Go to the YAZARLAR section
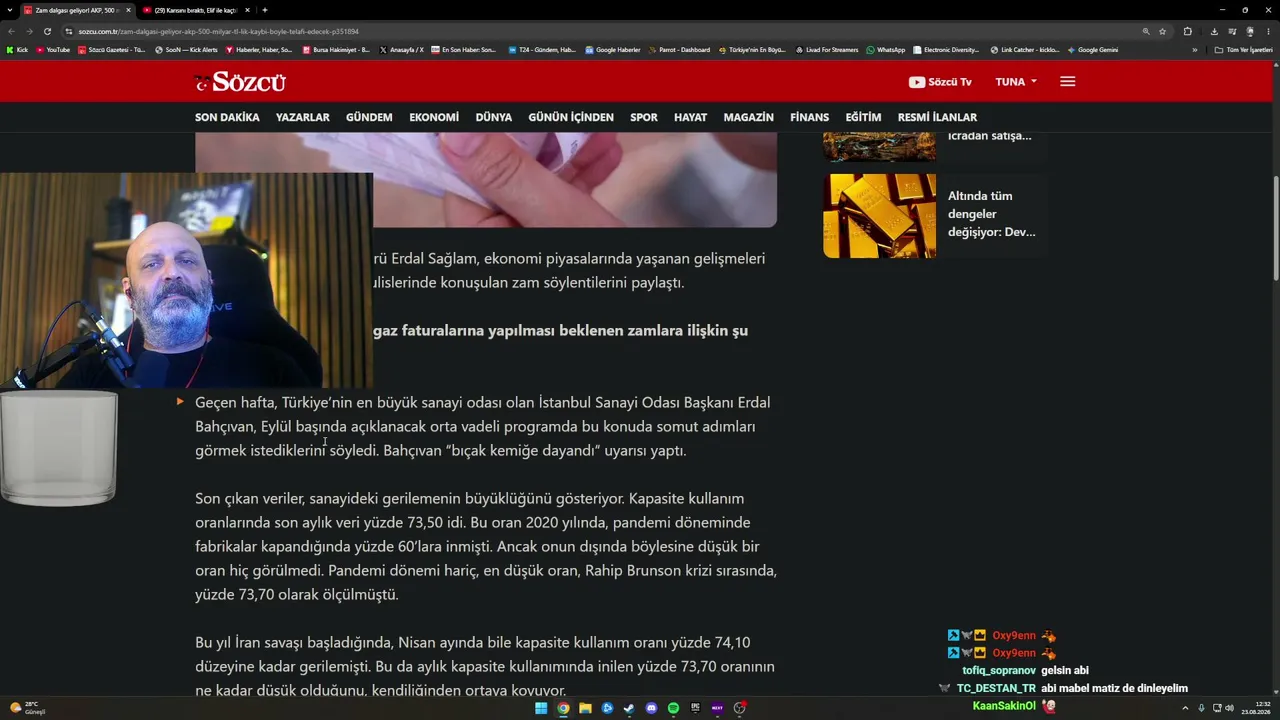 (x=303, y=117)
